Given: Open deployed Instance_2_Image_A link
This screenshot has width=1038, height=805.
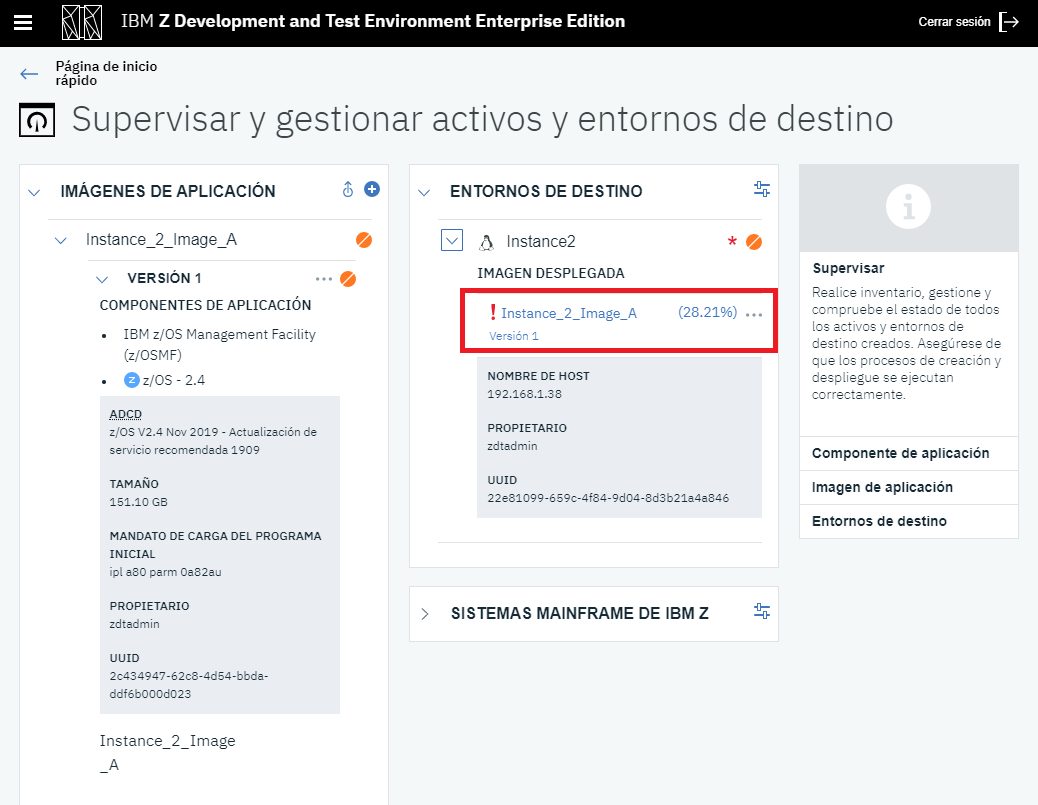Looking at the screenshot, I should (x=569, y=313).
